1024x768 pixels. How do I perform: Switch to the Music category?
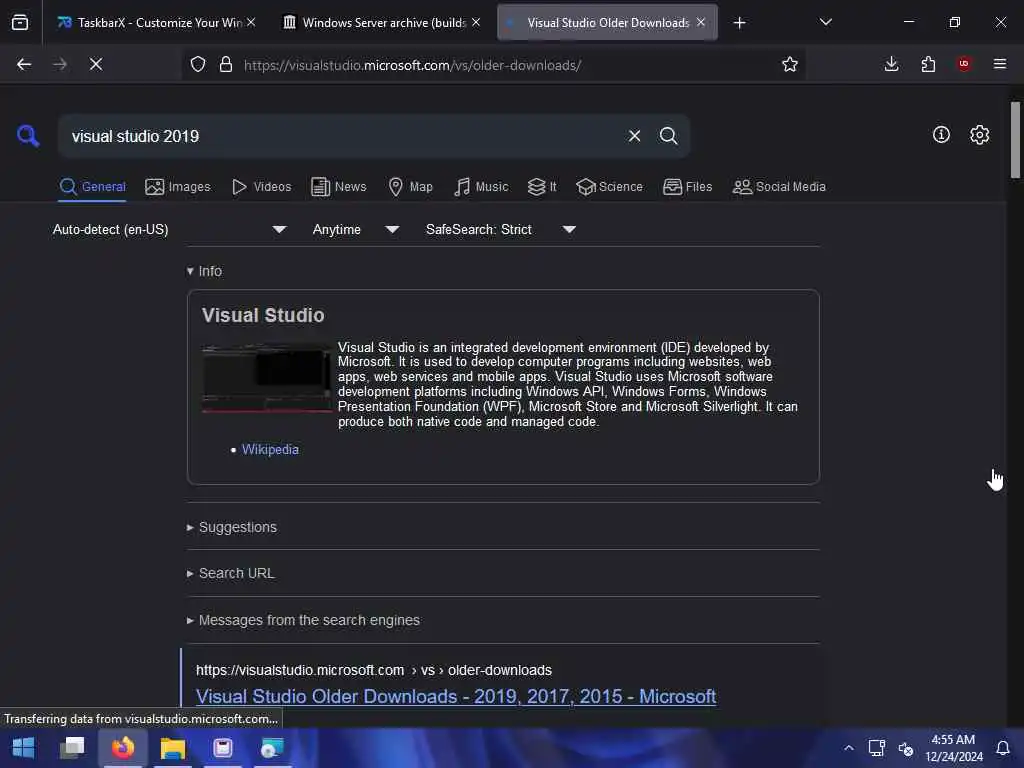click(481, 187)
